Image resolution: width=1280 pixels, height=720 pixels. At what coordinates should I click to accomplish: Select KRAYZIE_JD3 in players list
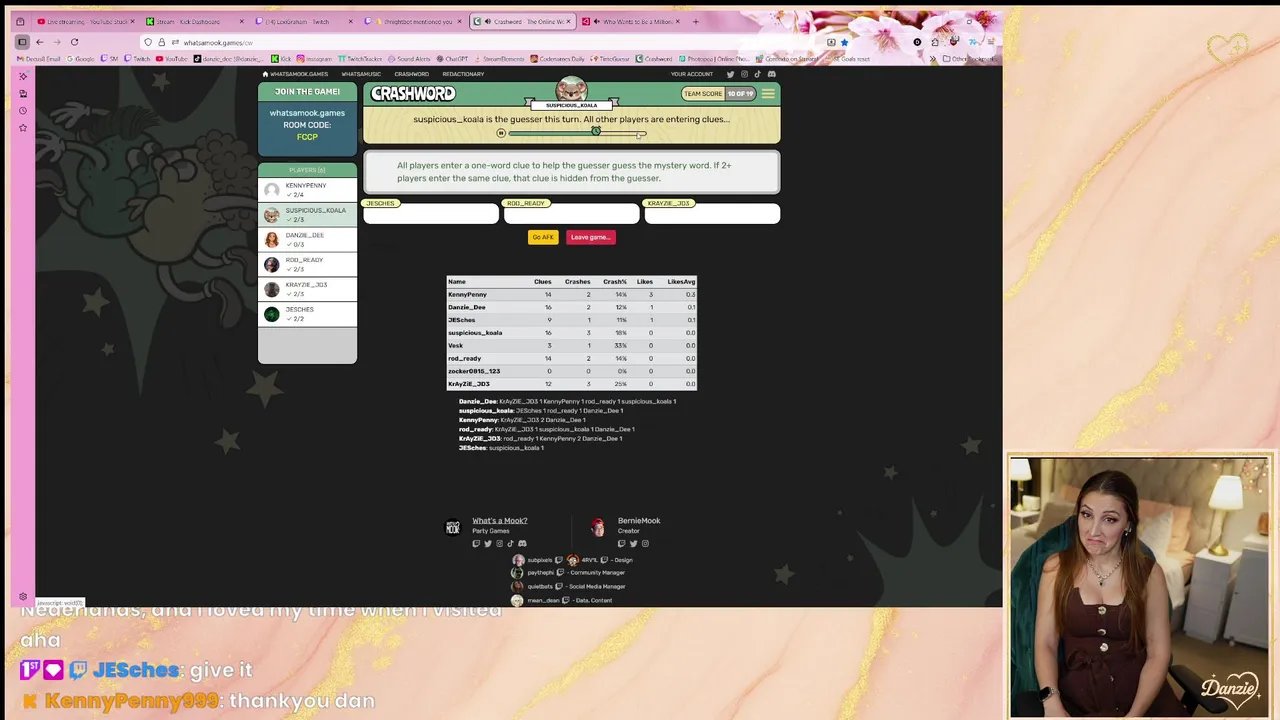307,289
